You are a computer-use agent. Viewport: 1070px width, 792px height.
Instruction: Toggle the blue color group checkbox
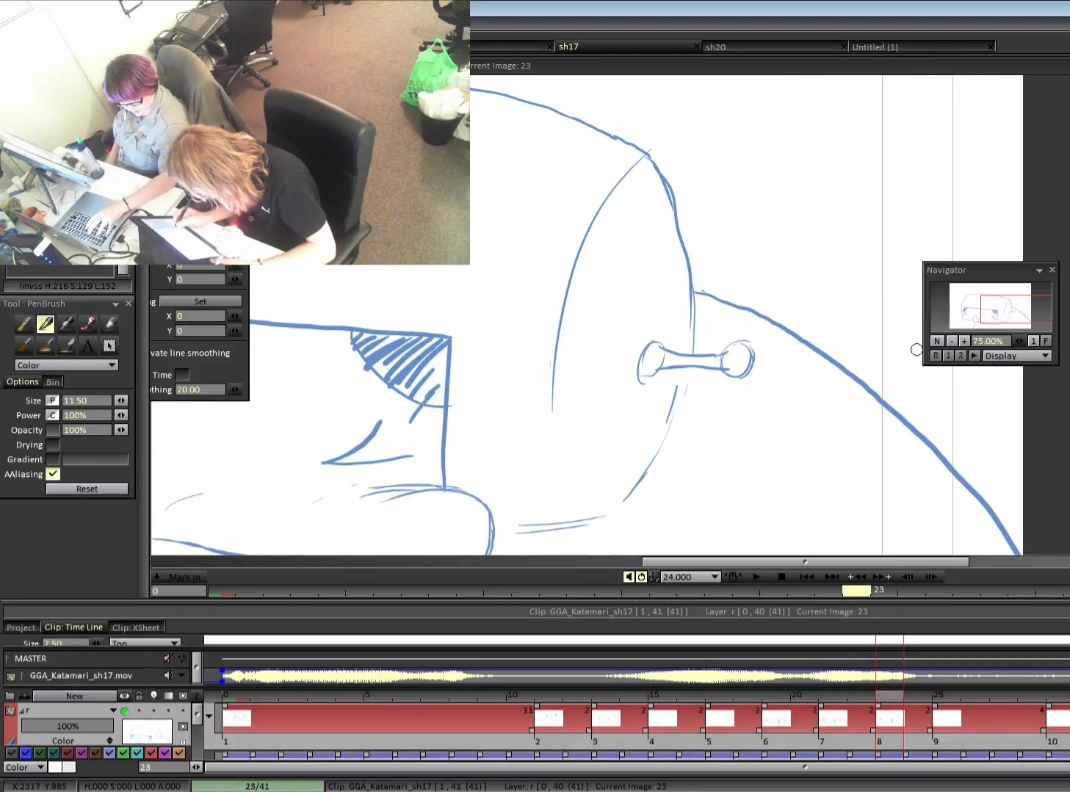26,753
